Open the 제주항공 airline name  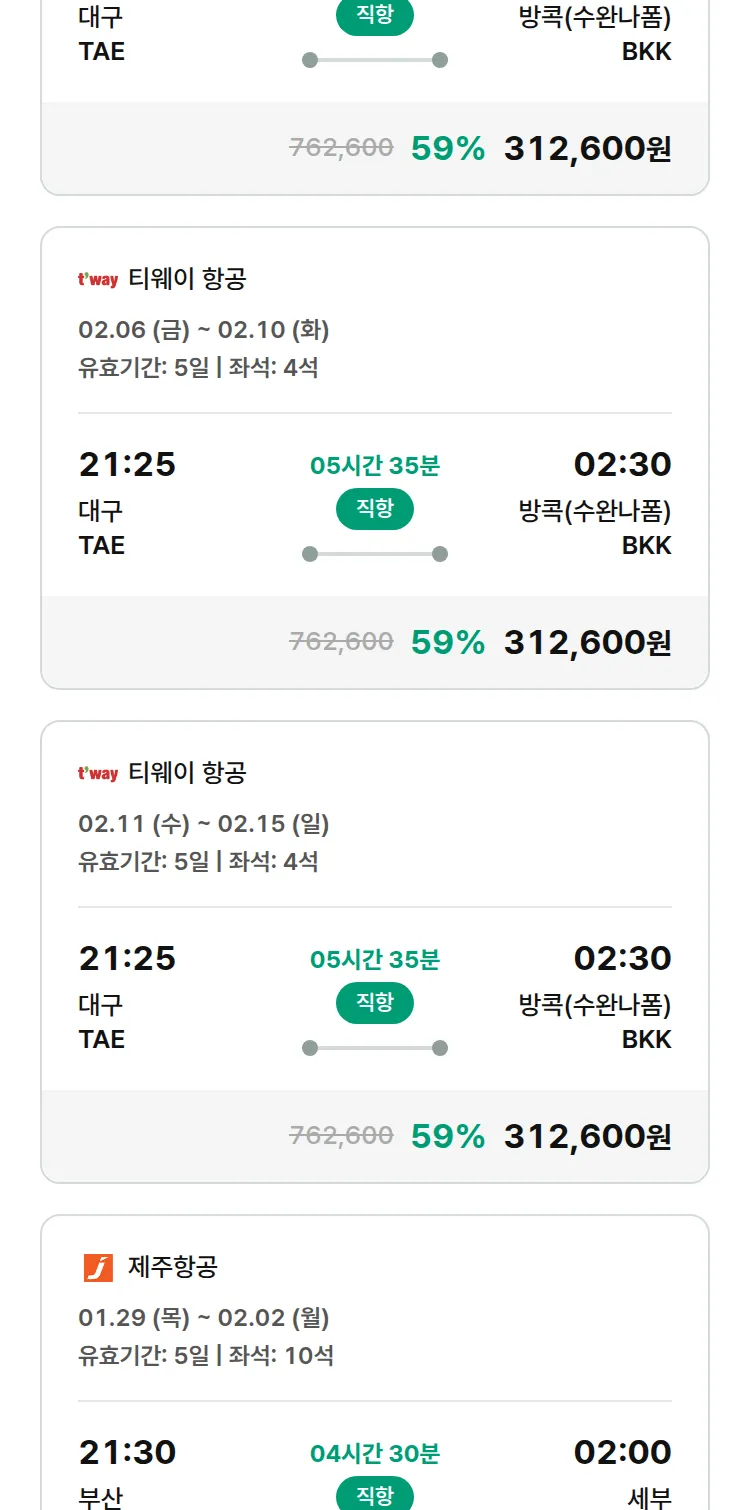173,1268
